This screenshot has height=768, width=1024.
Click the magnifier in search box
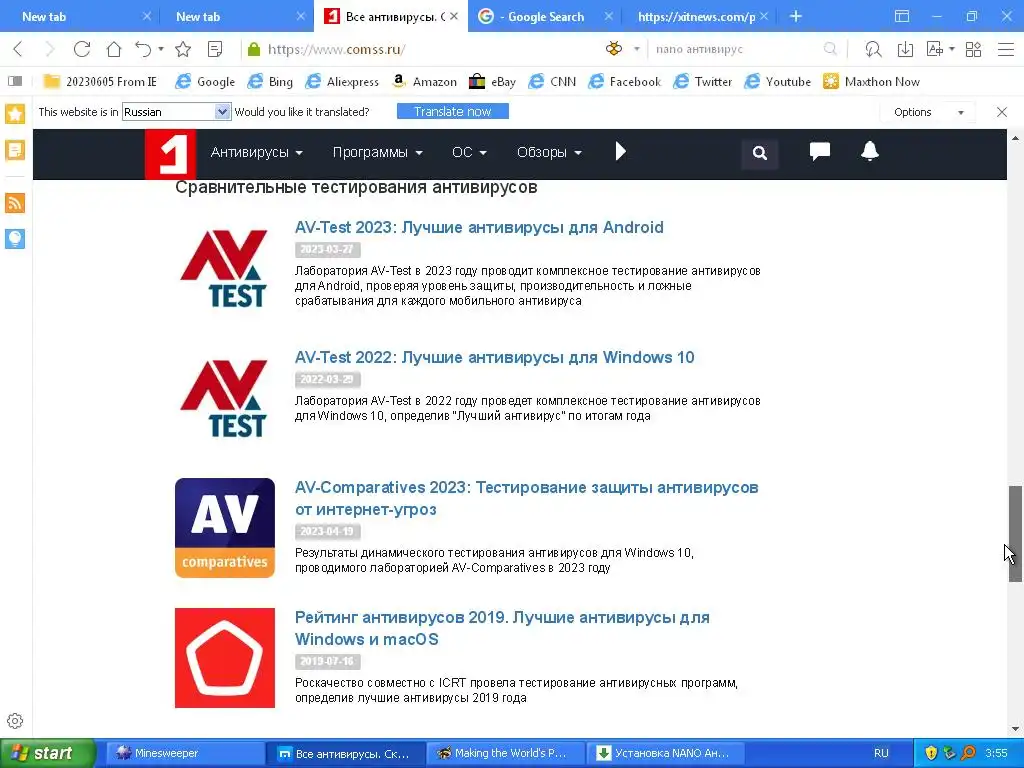[830, 49]
